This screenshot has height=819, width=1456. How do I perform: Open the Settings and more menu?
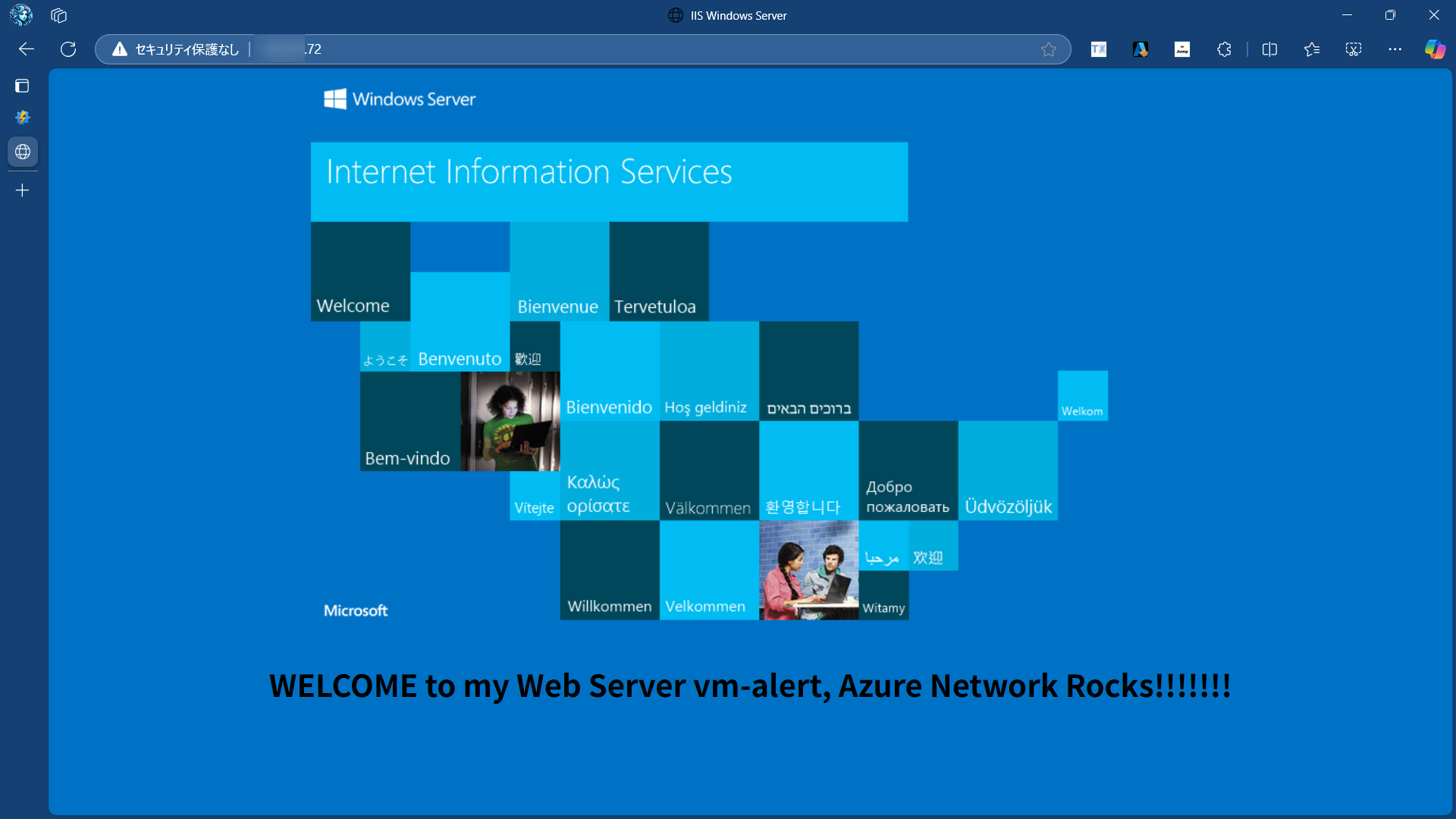coord(1395,49)
